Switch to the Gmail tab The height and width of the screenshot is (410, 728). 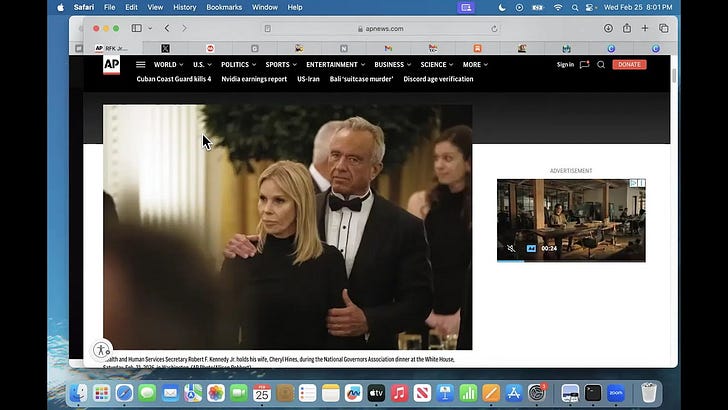[388, 48]
